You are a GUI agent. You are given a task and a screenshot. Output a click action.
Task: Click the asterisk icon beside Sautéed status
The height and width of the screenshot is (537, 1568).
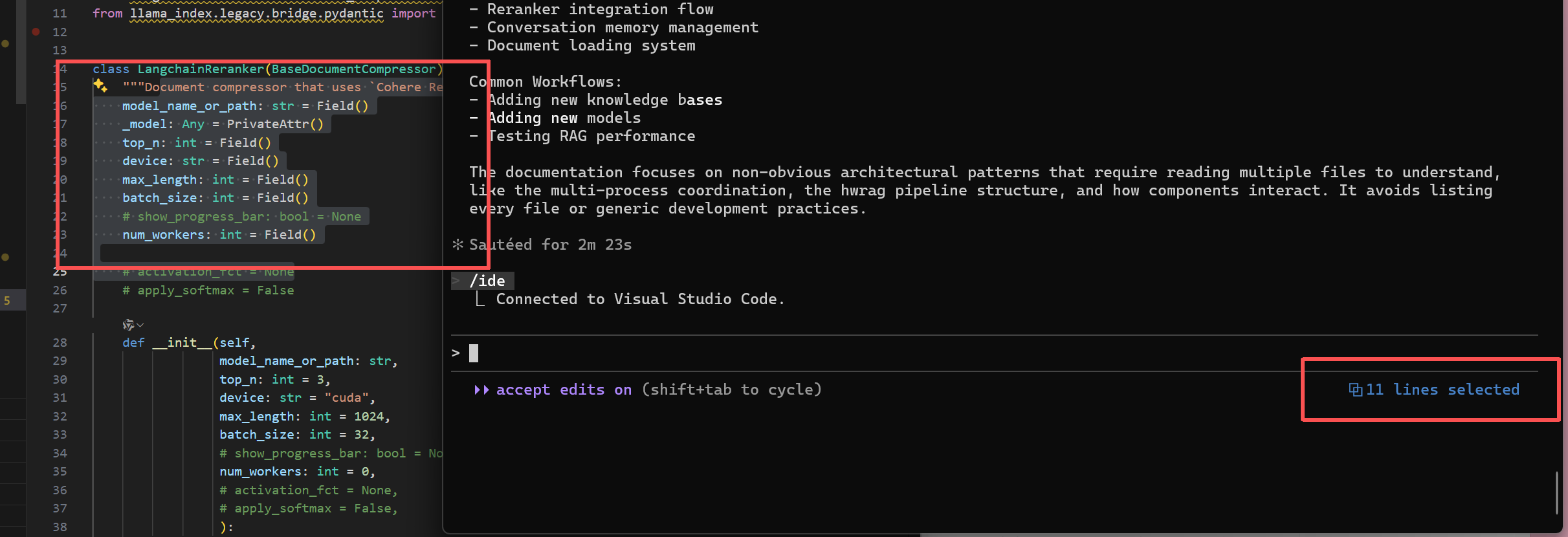[x=458, y=245]
